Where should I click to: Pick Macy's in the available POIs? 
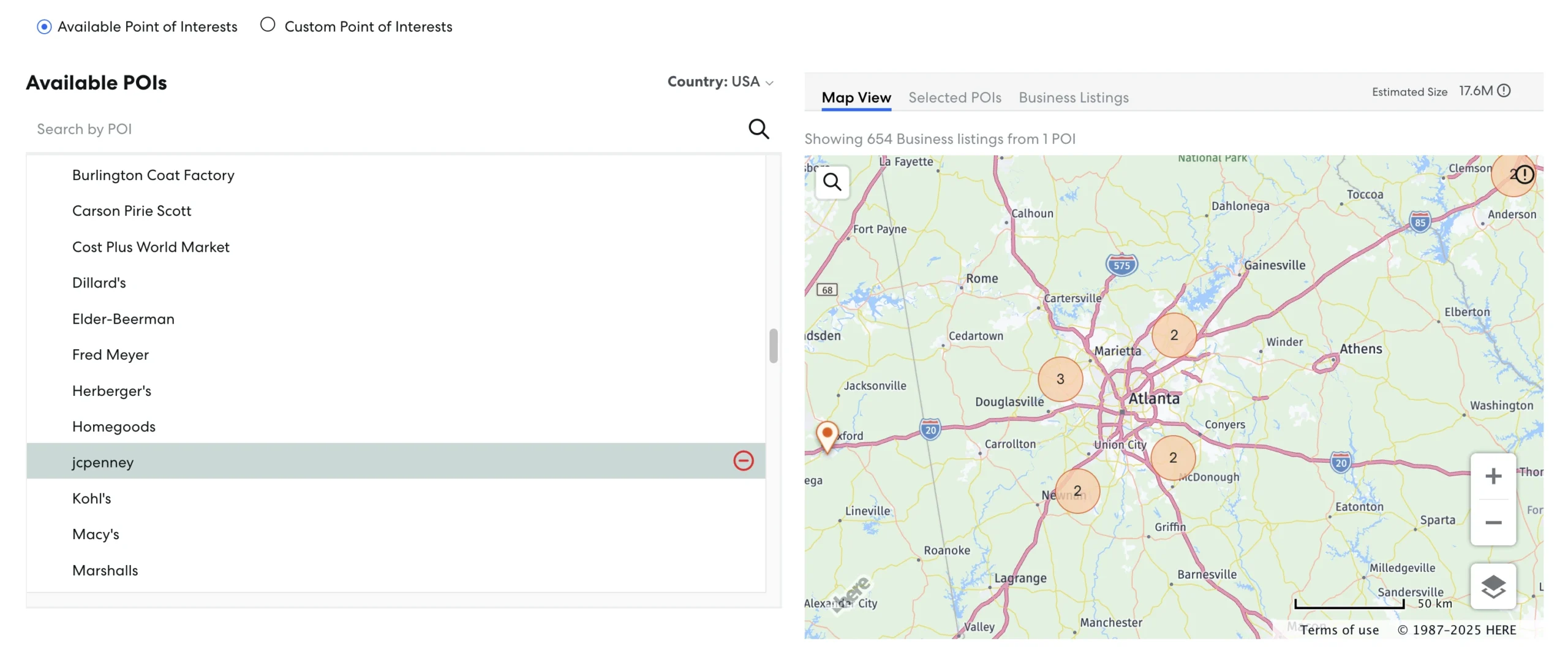pos(96,534)
